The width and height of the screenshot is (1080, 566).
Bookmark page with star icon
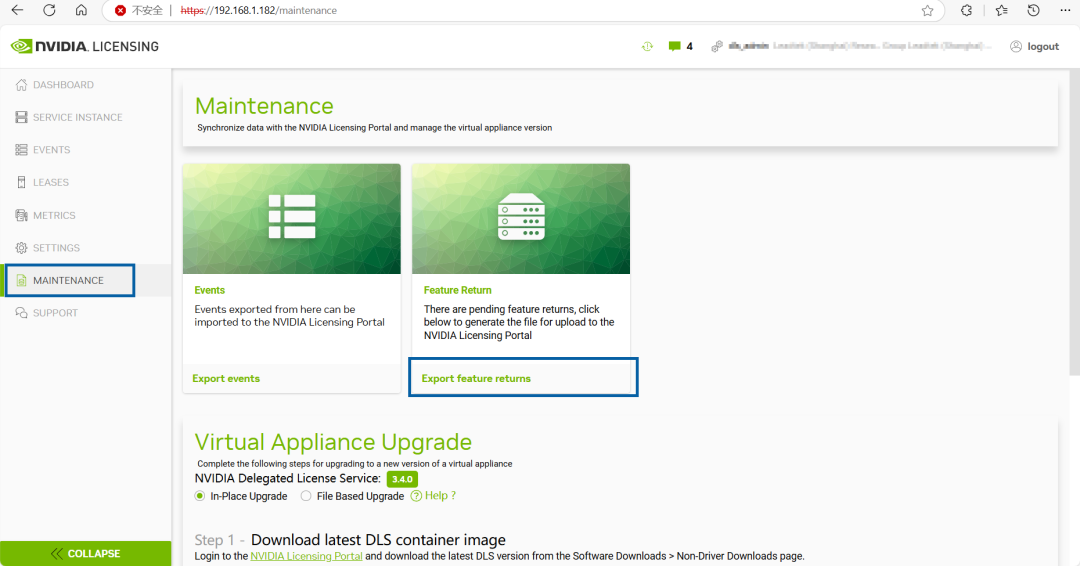[927, 10]
